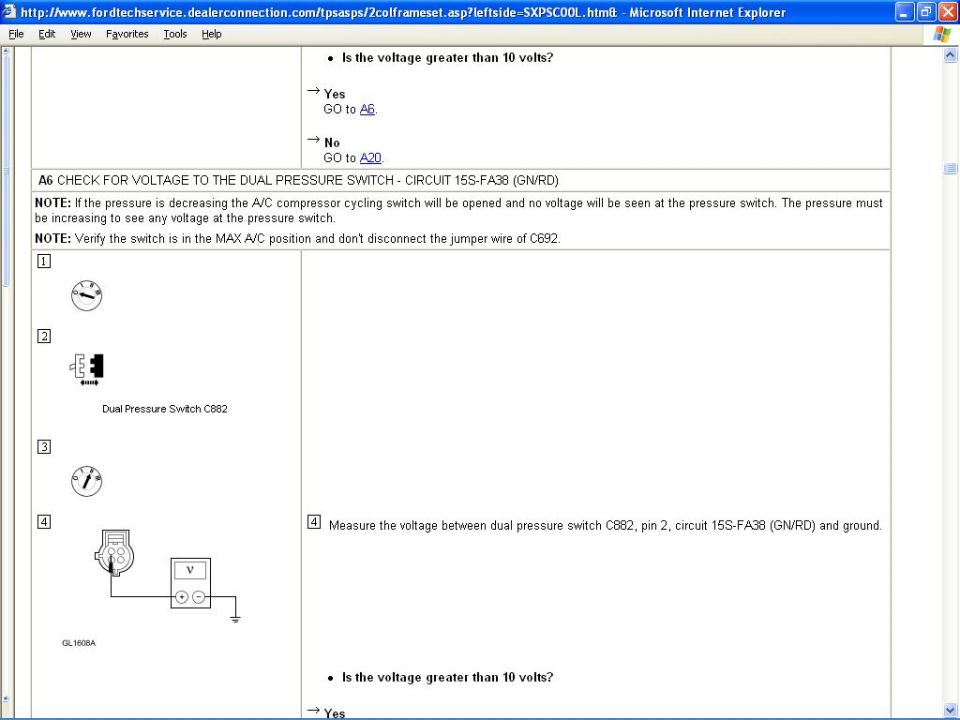Click the NOTE about pressure decreasing
Screen dimensions: 960x720
pos(459,210)
